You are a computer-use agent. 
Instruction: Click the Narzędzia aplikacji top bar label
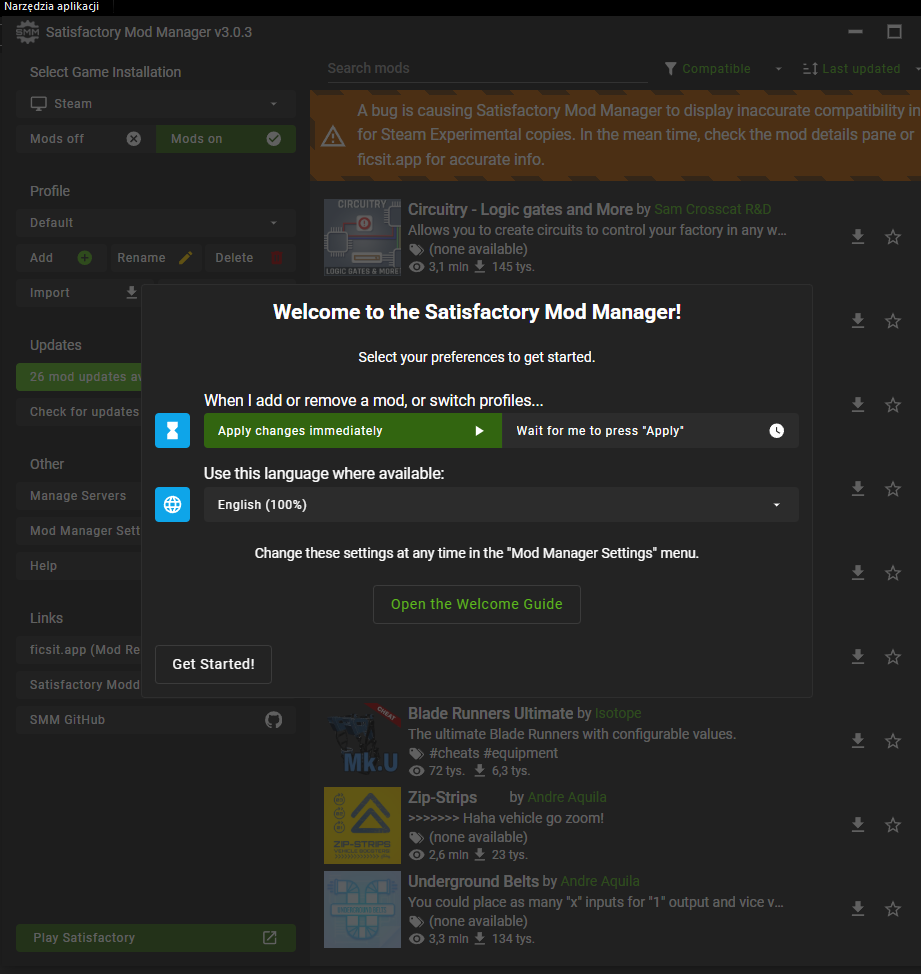(x=52, y=6)
